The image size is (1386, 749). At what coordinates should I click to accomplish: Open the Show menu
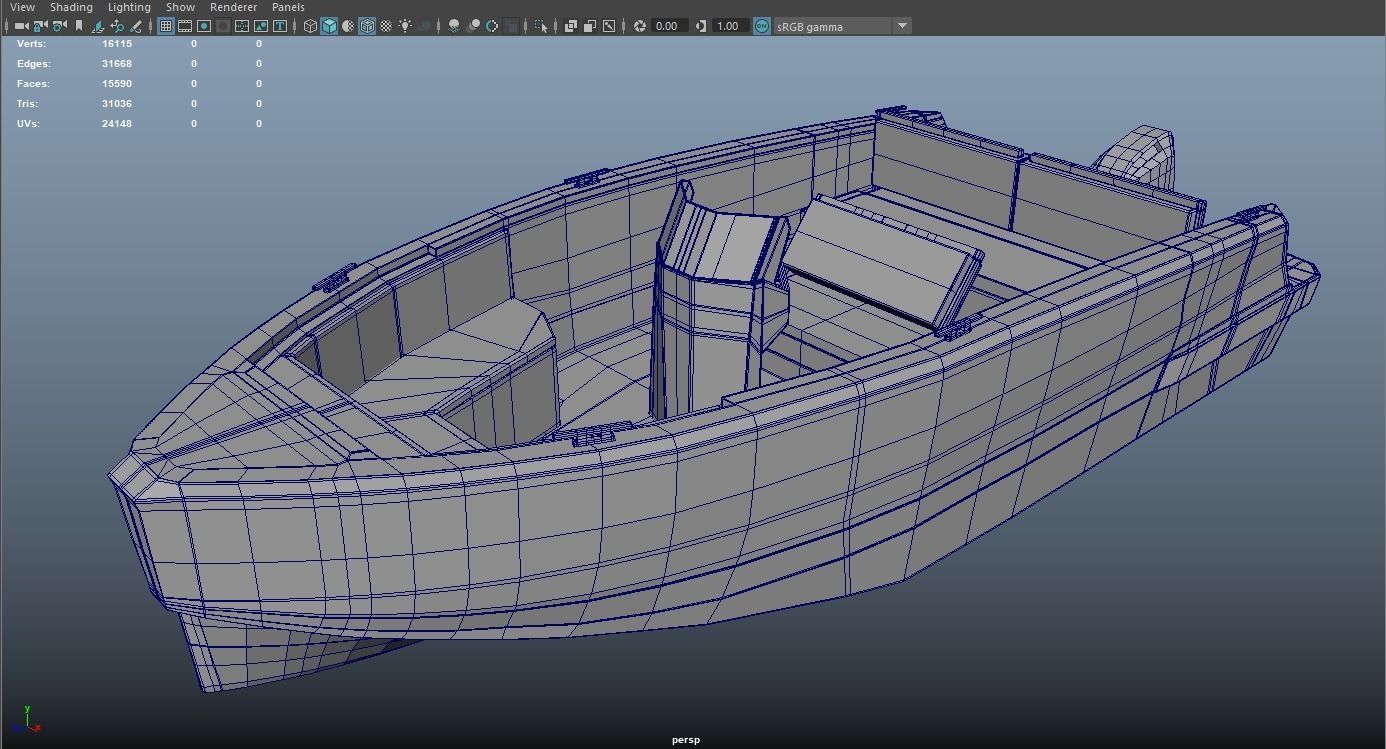(180, 7)
